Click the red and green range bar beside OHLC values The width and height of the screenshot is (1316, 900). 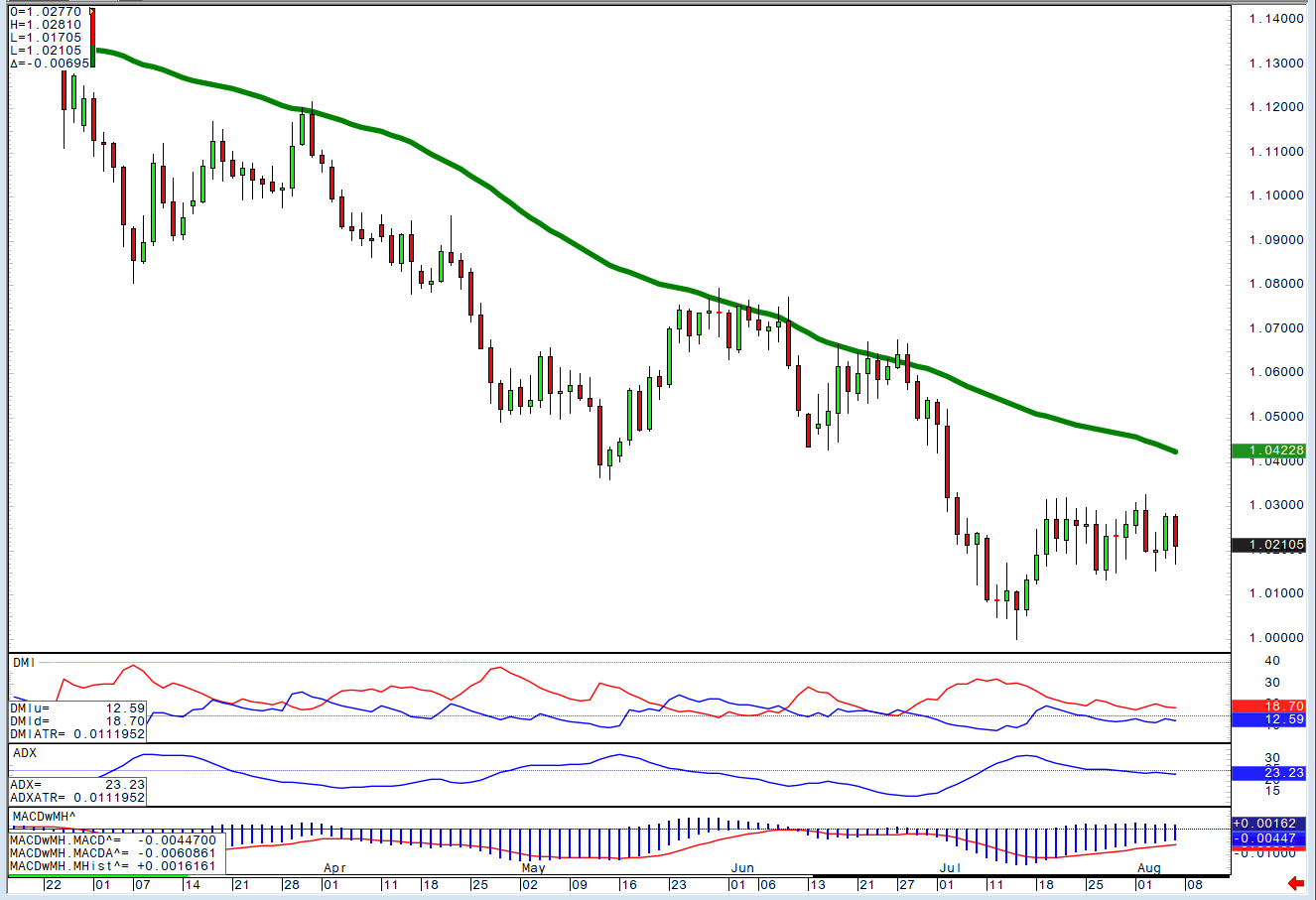coord(92,40)
